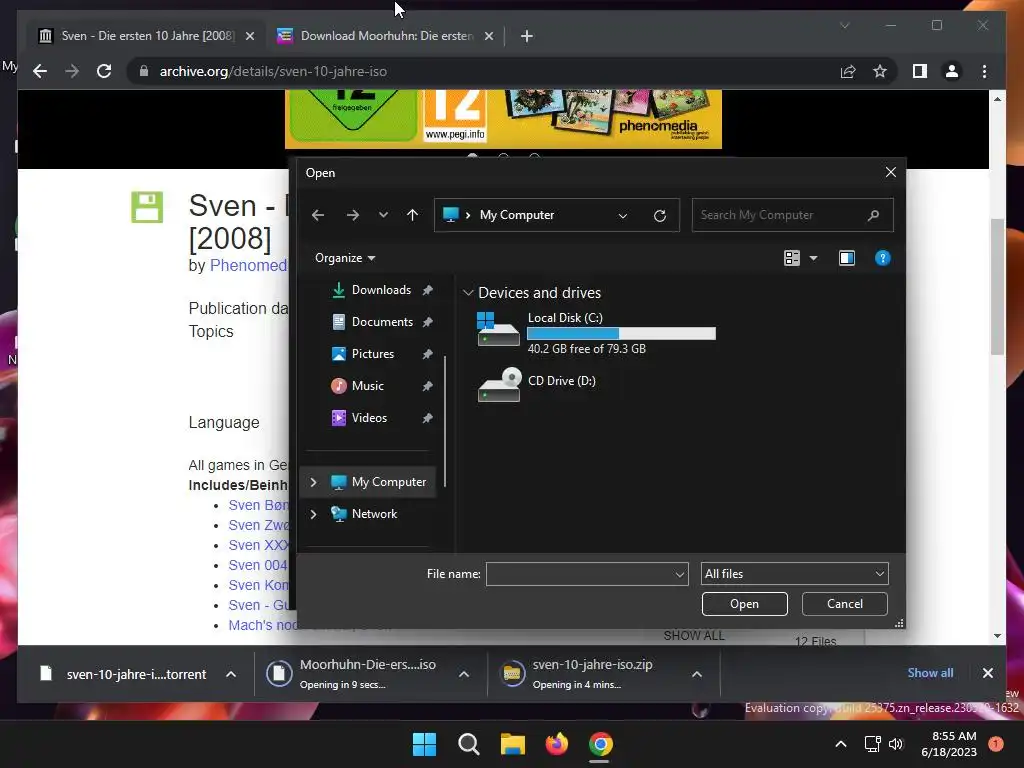Go back in Chrome

click(40, 71)
